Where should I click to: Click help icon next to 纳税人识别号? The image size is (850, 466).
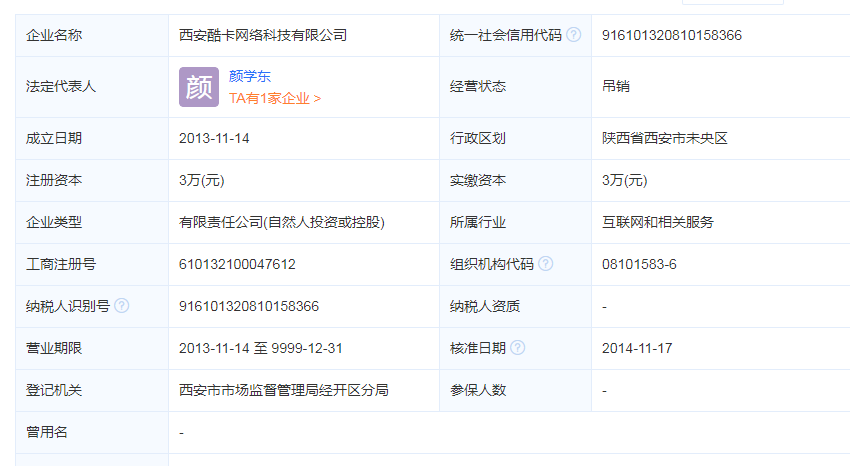click(x=122, y=306)
